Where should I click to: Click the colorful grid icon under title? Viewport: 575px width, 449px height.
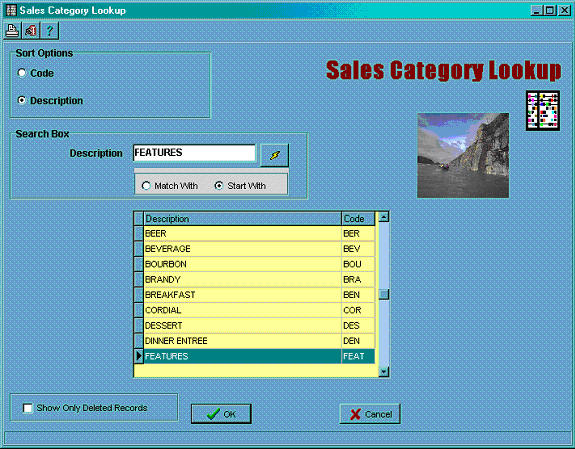543,110
